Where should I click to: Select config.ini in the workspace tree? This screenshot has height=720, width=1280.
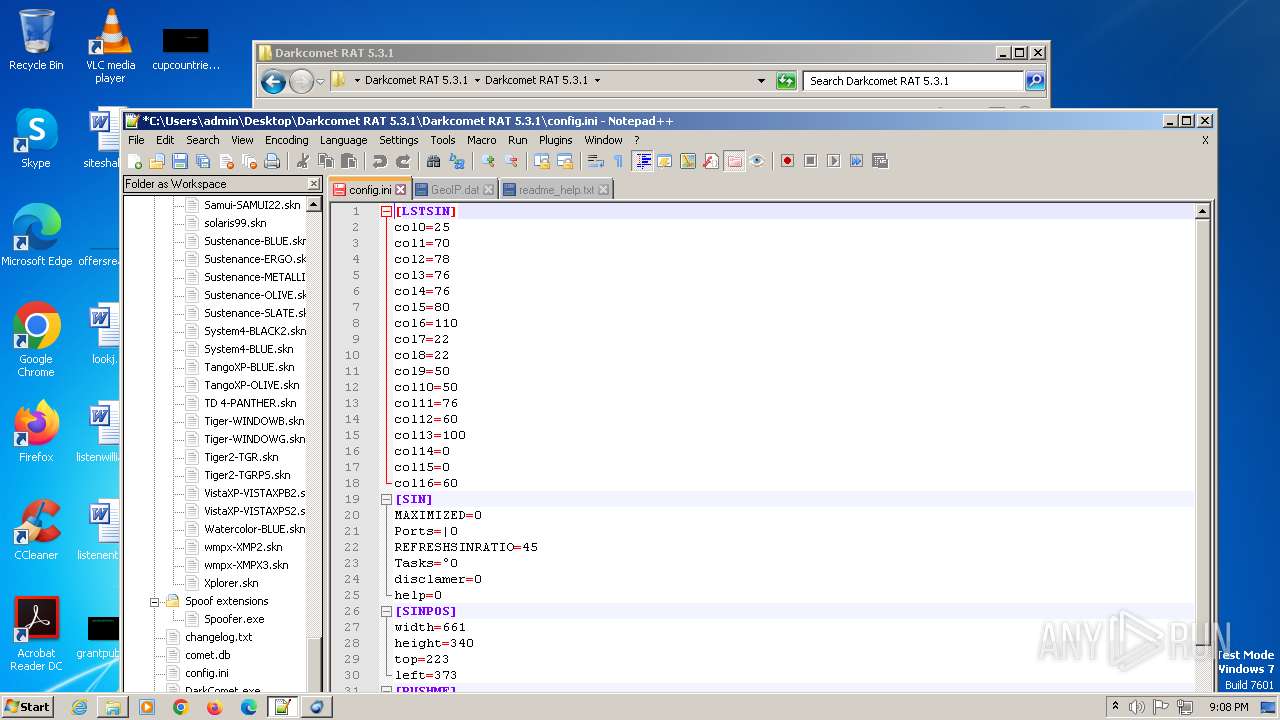pyautogui.click(x=206, y=673)
